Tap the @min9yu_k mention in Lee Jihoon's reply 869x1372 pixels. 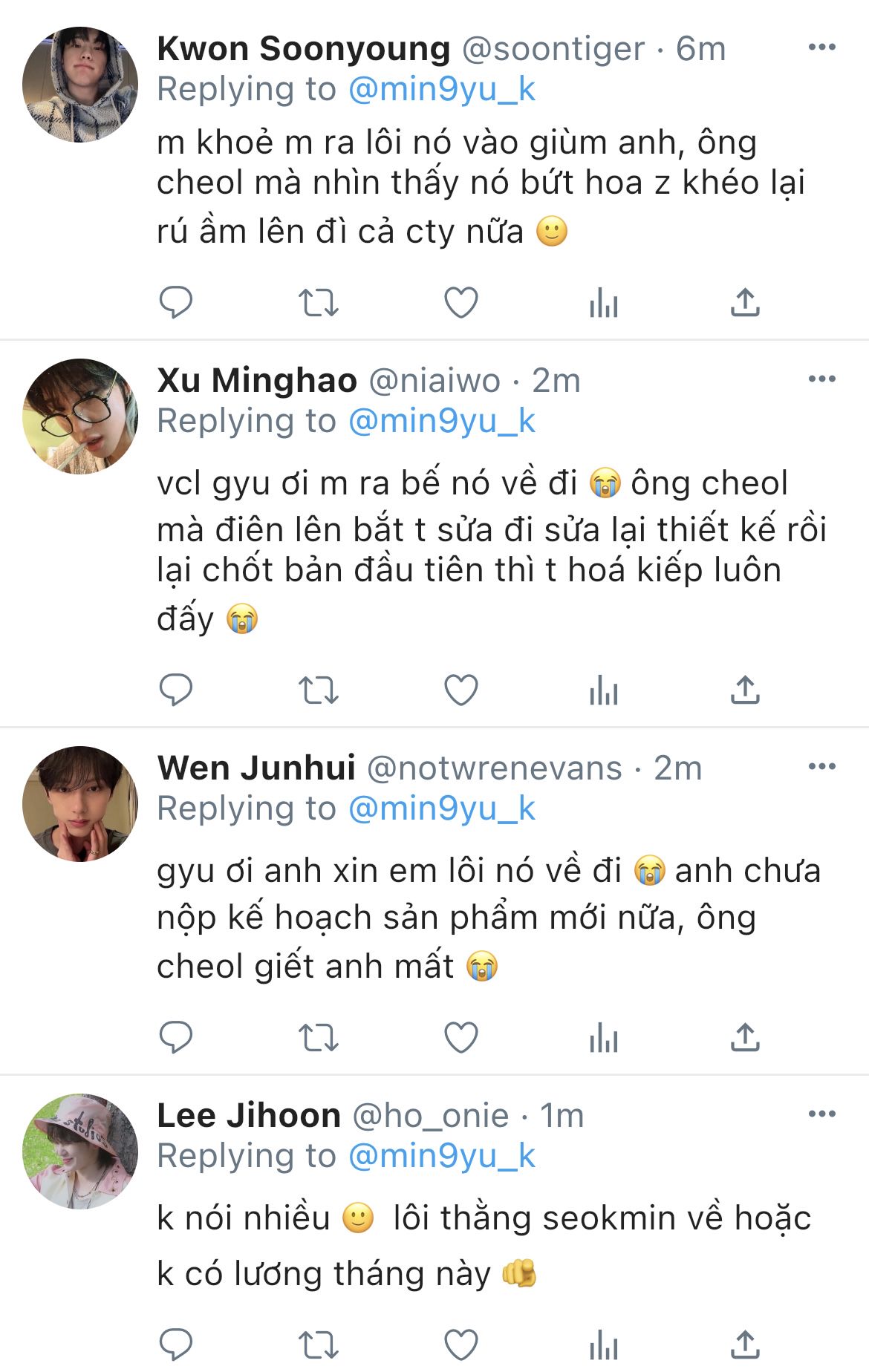pos(442,1156)
